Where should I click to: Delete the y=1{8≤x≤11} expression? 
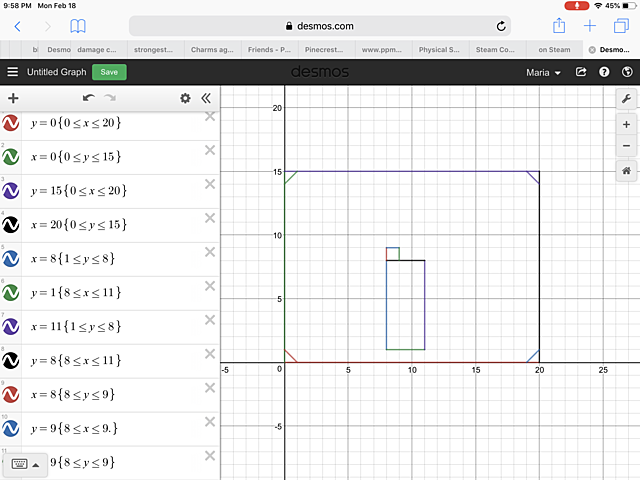tap(210, 286)
